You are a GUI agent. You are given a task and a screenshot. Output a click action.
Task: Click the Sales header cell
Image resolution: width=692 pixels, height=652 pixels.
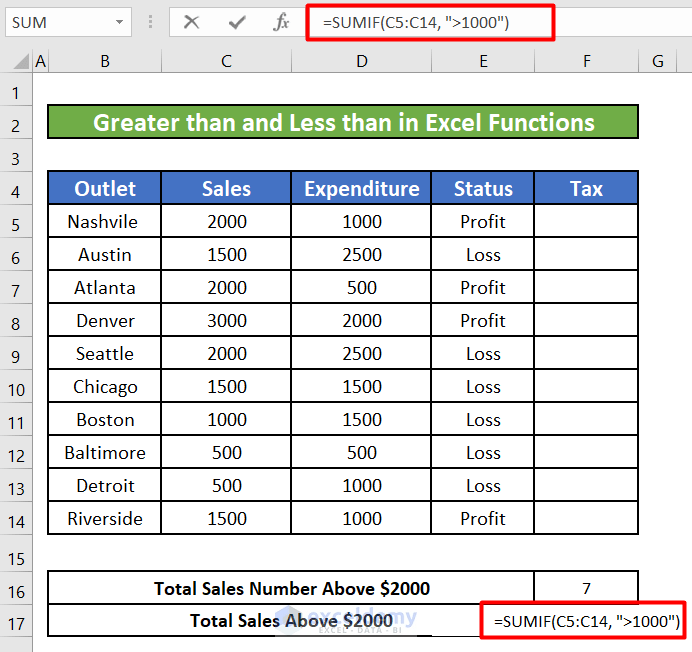(x=226, y=188)
